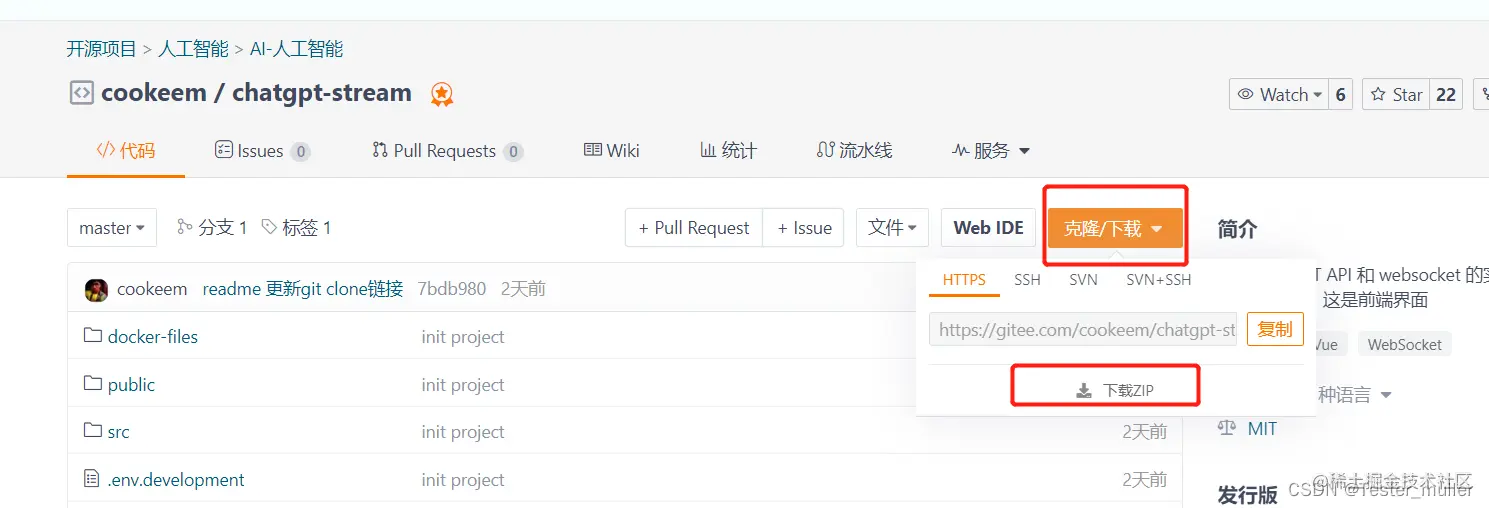Click the chatgpt-stream repository name link
The image size is (1489, 508).
[x=322, y=93]
